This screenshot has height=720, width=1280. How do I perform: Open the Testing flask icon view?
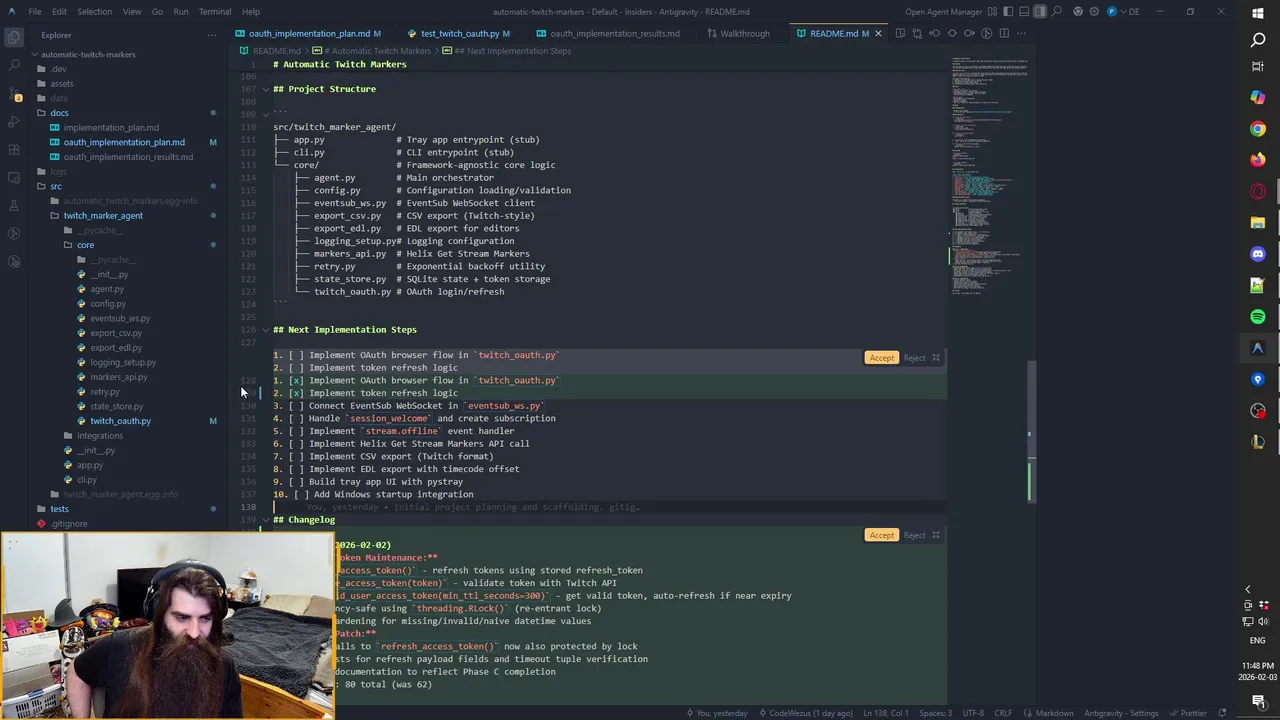(14, 205)
